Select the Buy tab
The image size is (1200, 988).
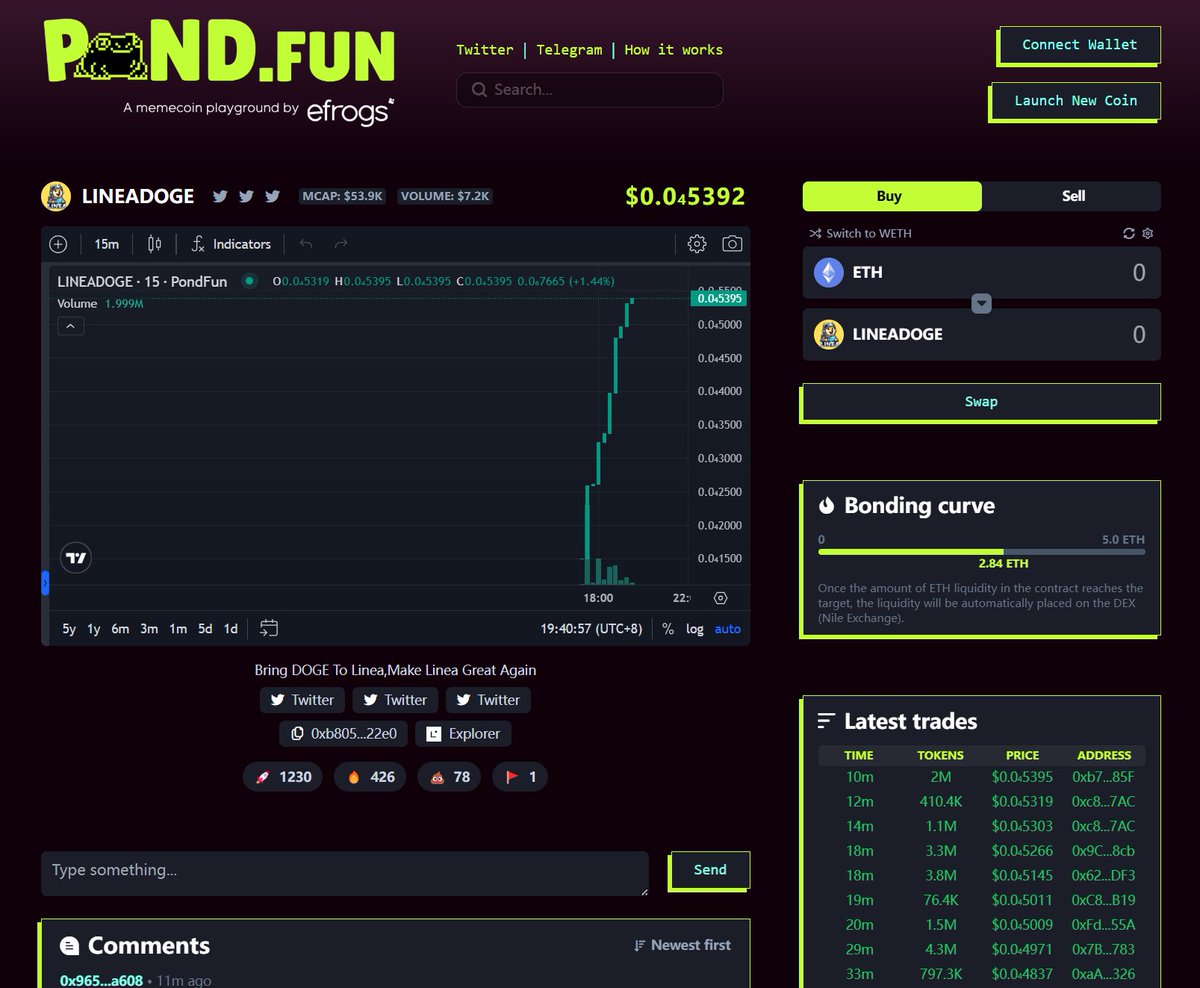coord(892,196)
